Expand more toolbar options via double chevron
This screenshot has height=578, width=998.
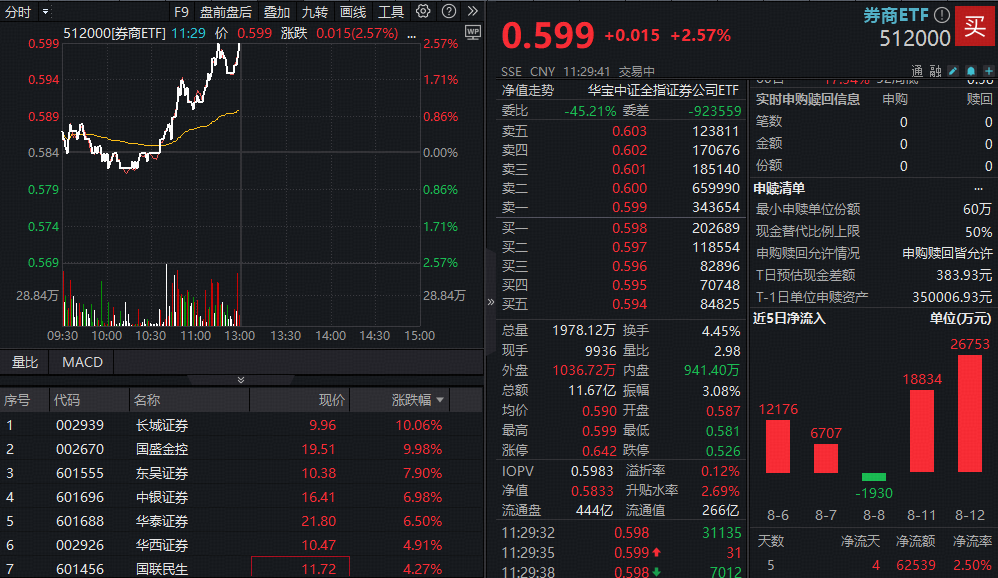pyautogui.click(x=473, y=11)
